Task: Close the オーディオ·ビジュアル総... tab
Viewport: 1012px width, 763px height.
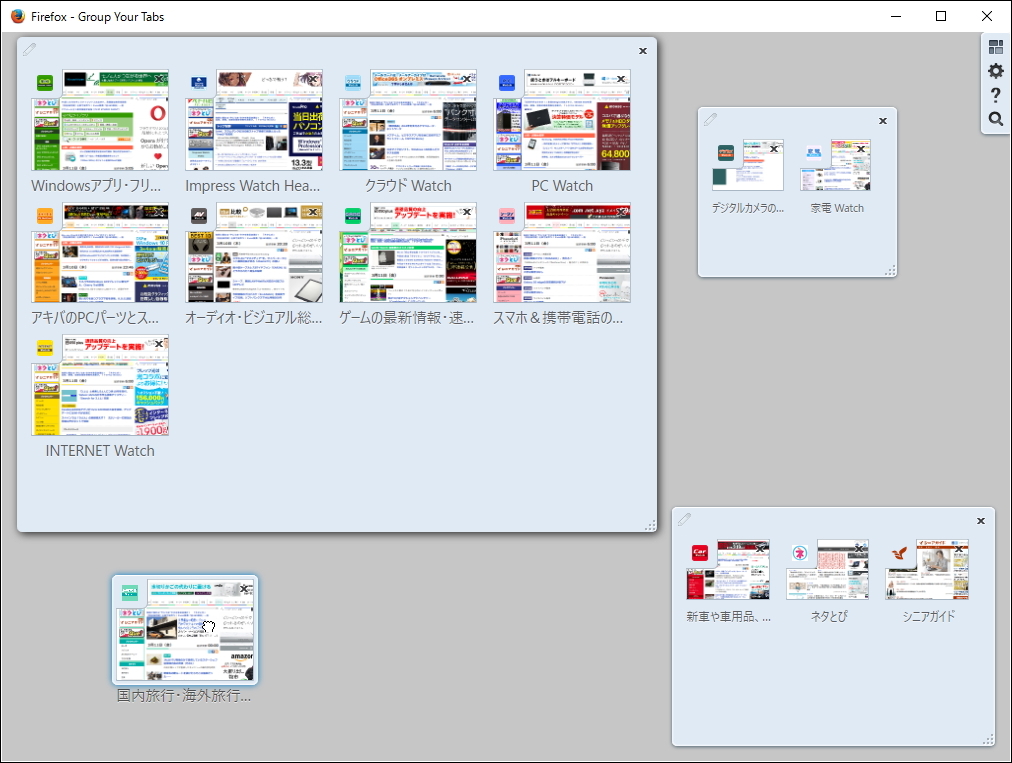Action: pos(313,212)
